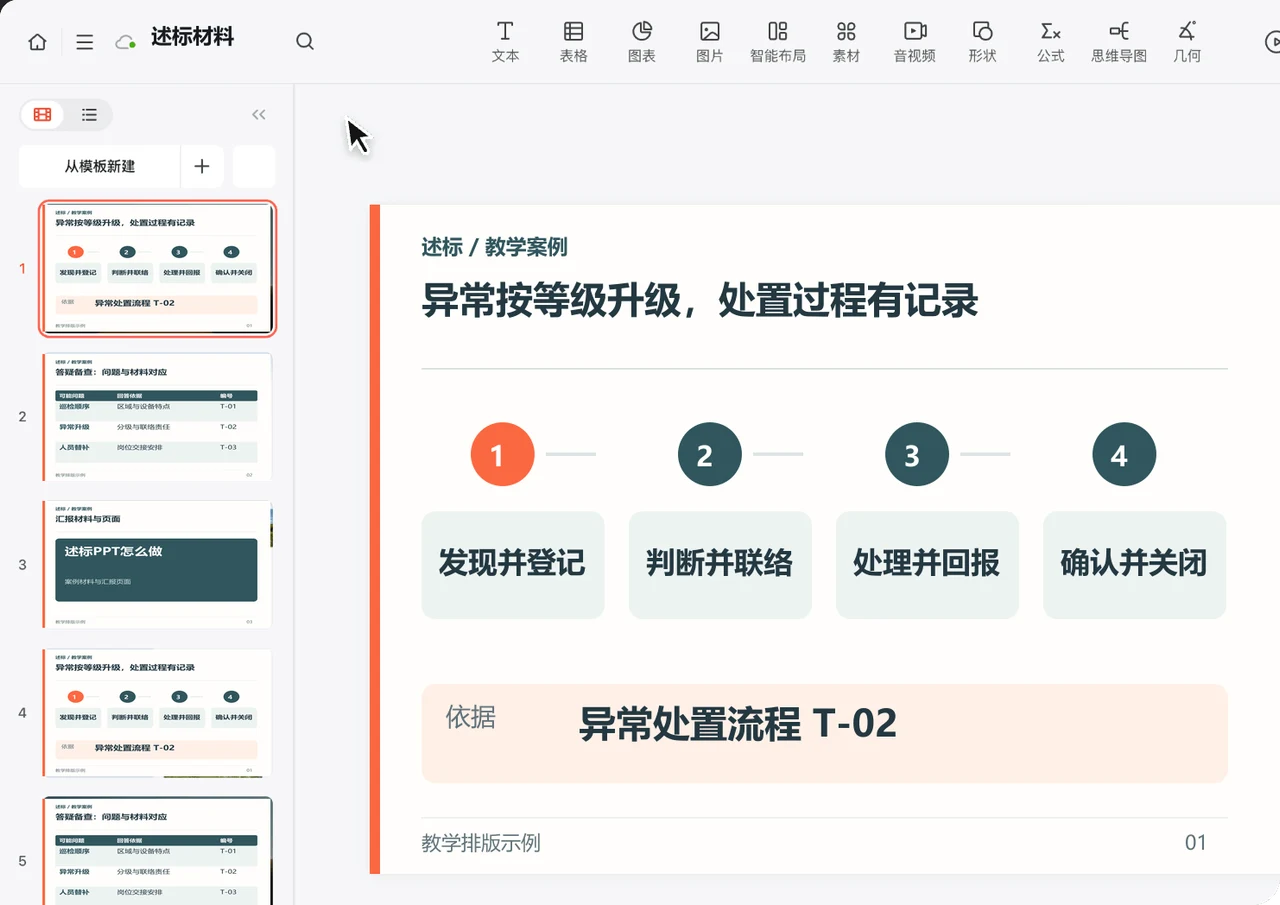
Task: Select slide 2 thumbnail in the panel
Action: (157, 416)
